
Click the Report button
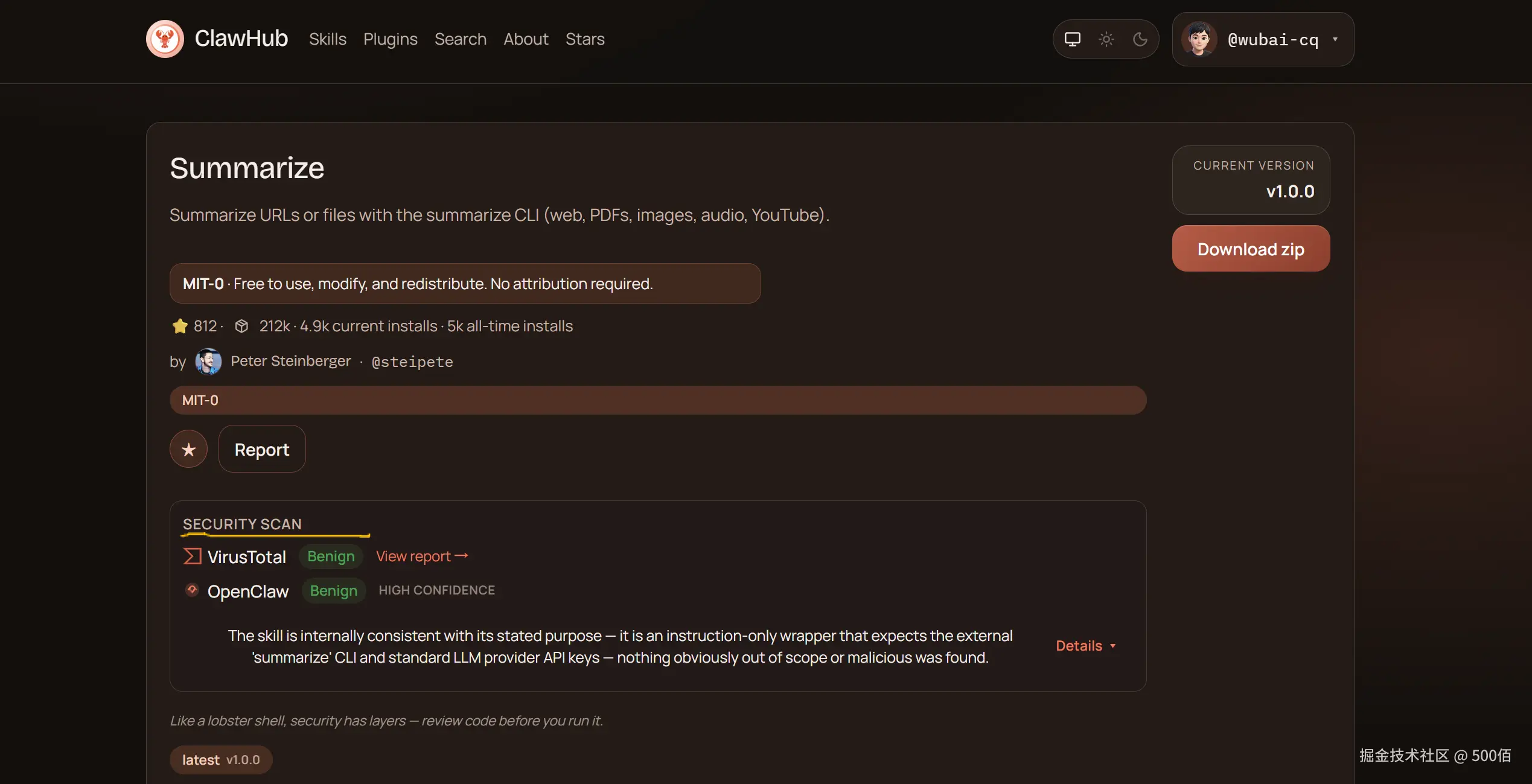tap(261, 449)
